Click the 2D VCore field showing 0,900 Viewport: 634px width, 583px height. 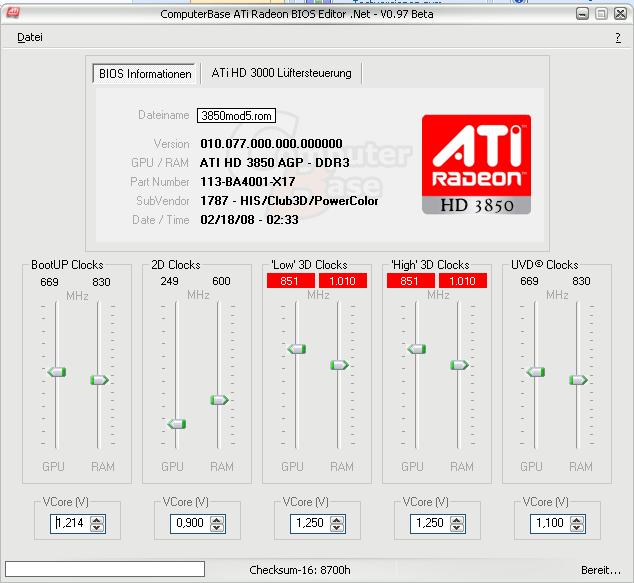tap(190, 524)
